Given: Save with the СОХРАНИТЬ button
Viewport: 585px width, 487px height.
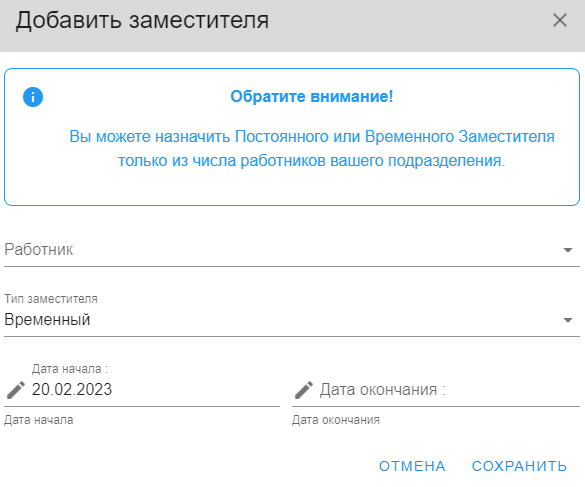Looking at the screenshot, I should [519, 466].
